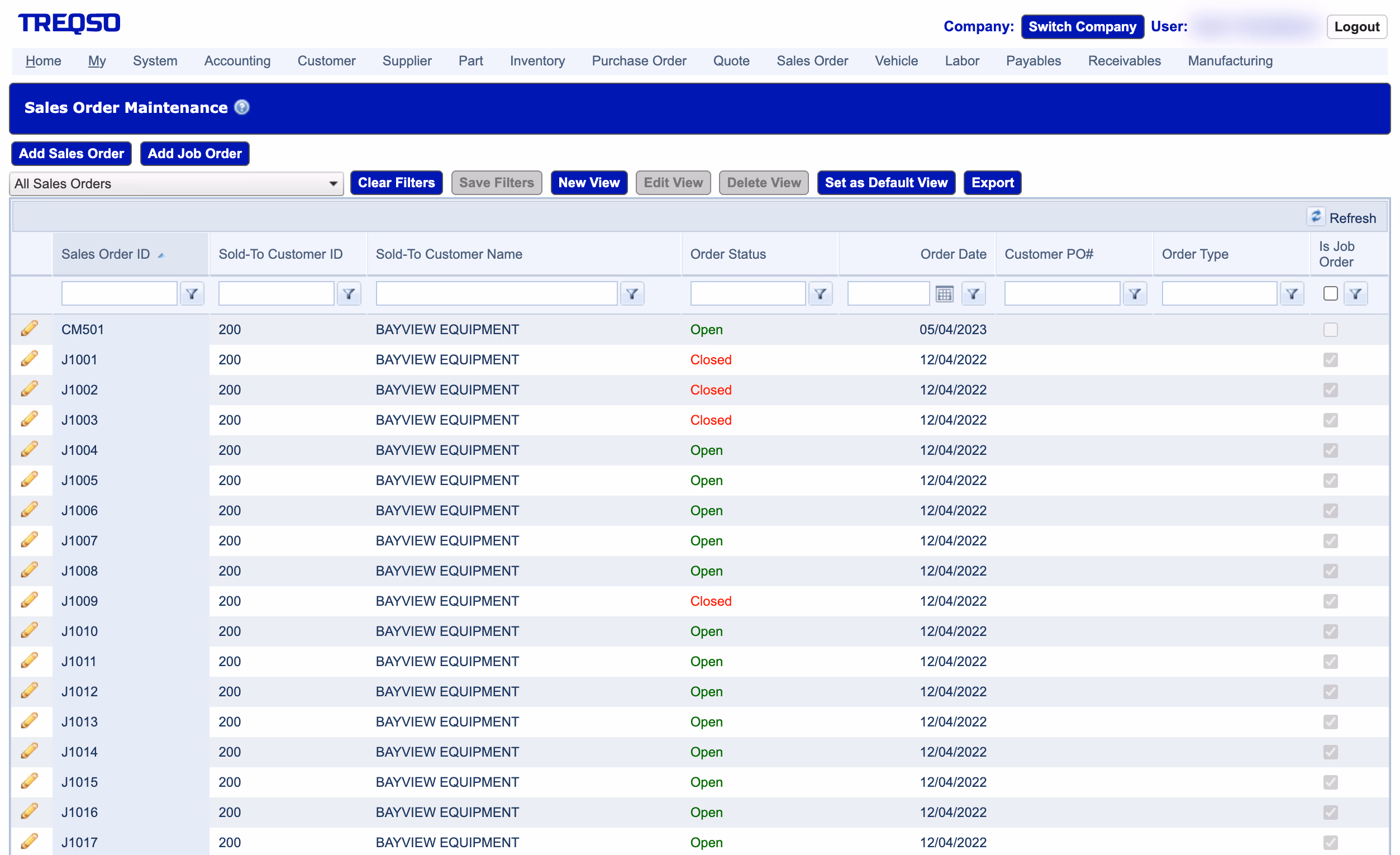
Task: Open the filter menu for Order Date
Action: (973, 294)
